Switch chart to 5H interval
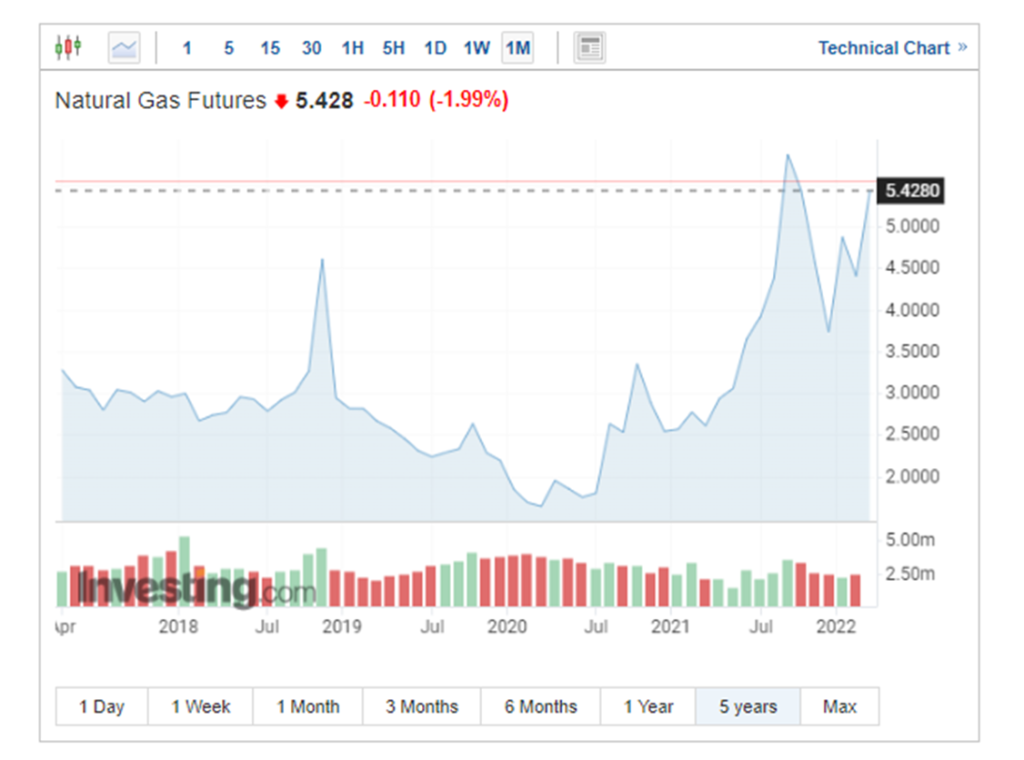This screenshot has width=1024, height=760. click(393, 48)
